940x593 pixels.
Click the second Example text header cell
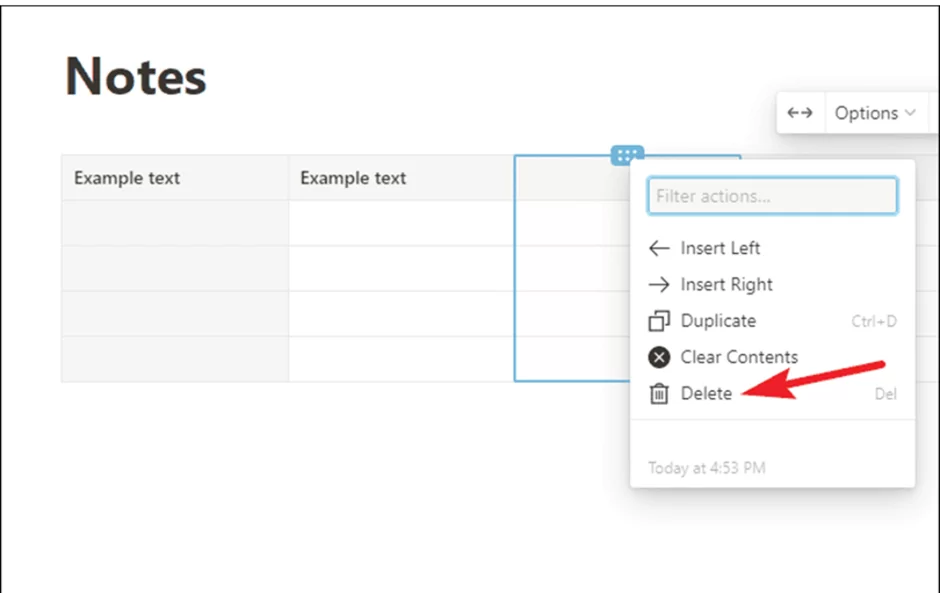[x=401, y=177]
